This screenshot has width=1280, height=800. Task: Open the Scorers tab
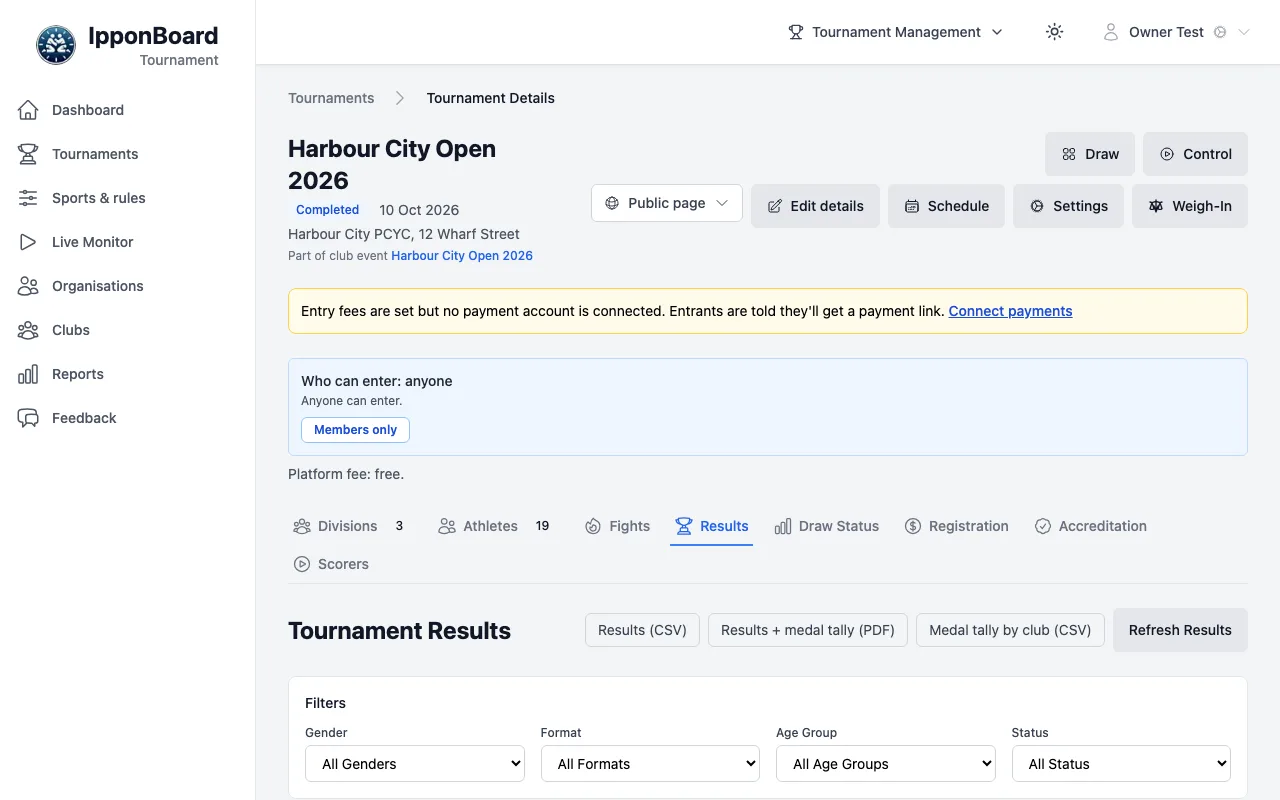[x=331, y=564]
